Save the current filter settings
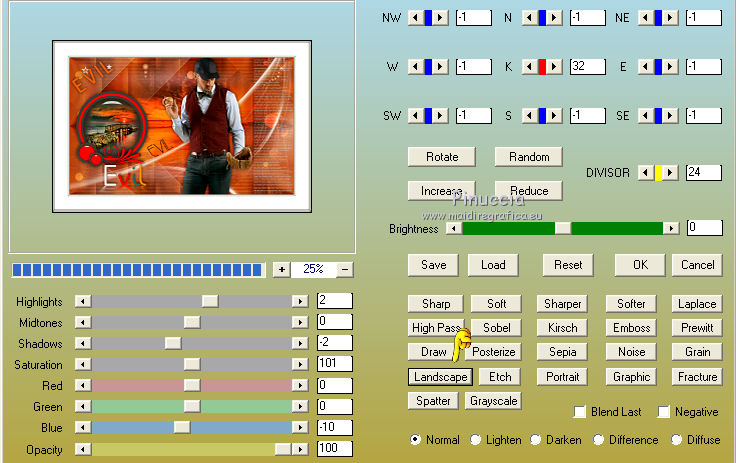The image size is (736, 463). [x=433, y=265]
